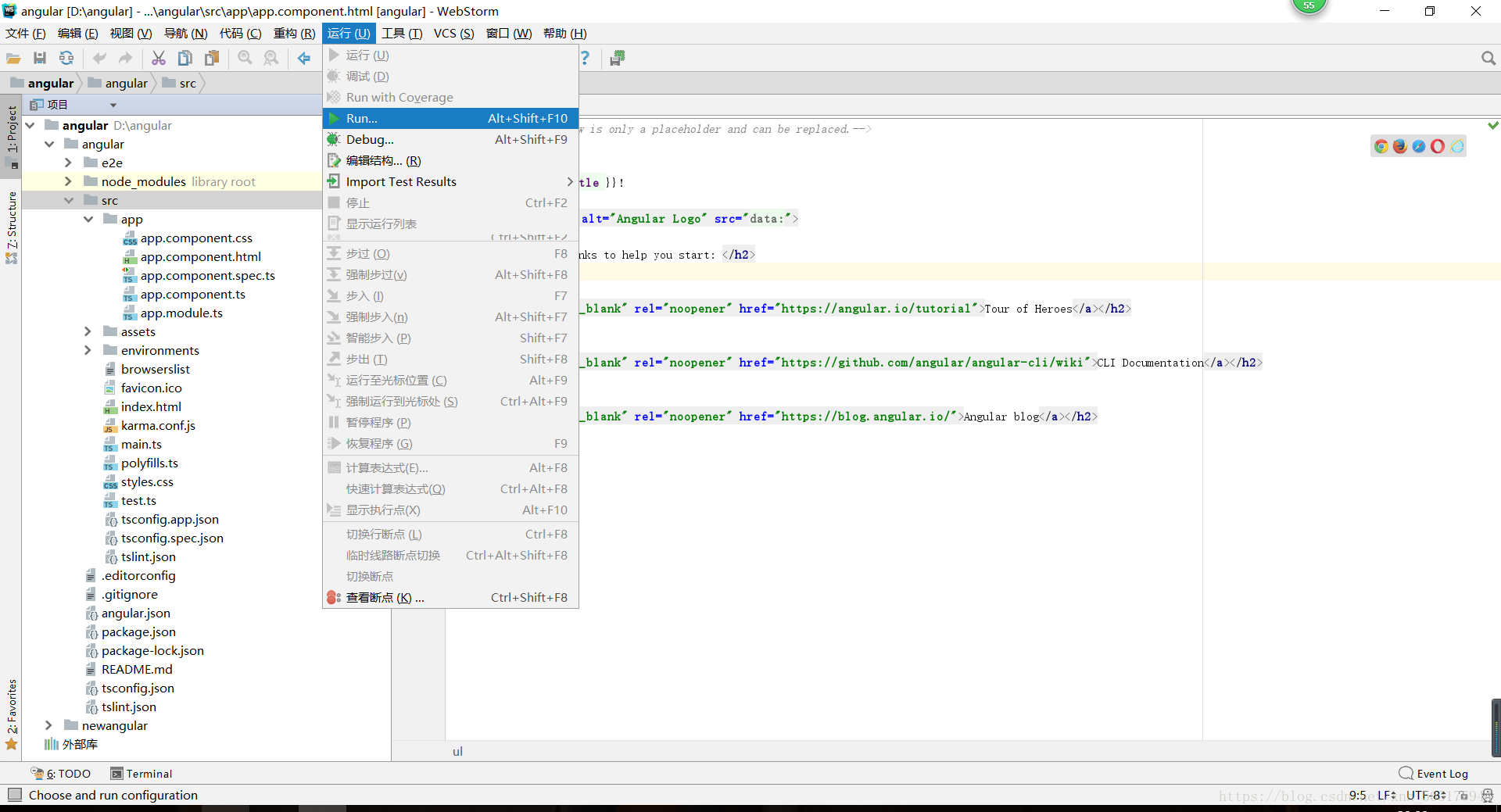Open preview in Safari browser icon

pos(1419,146)
